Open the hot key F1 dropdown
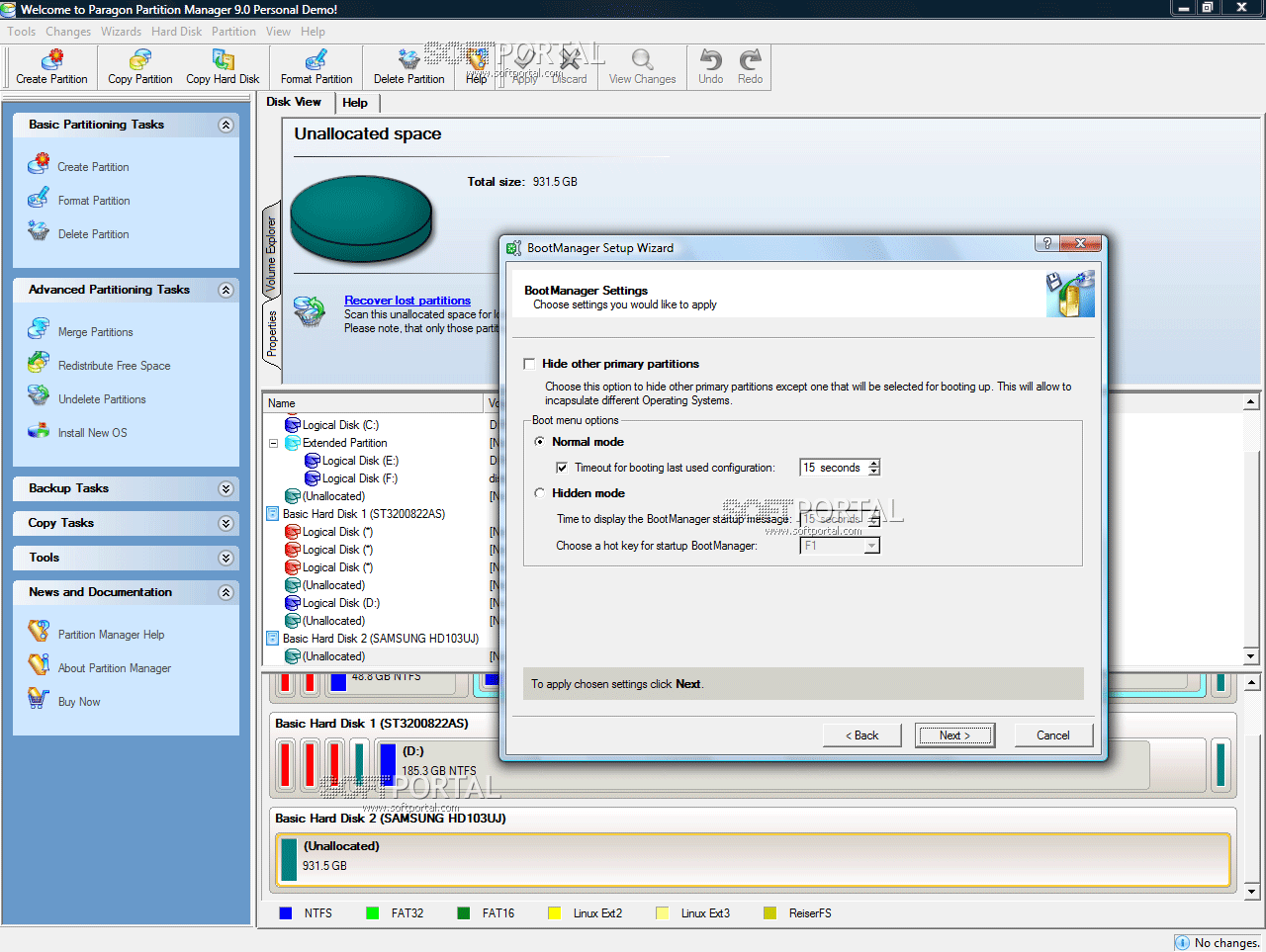The image size is (1266, 952). [871, 546]
